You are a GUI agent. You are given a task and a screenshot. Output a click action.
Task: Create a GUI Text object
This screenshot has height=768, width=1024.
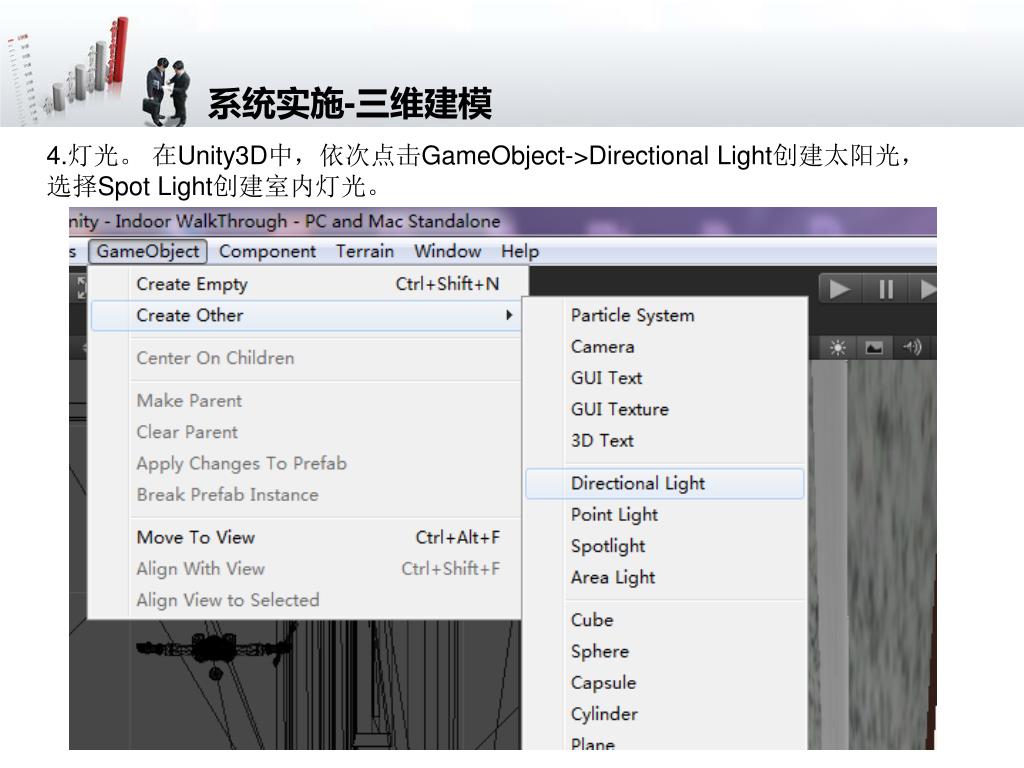click(665, 378)
